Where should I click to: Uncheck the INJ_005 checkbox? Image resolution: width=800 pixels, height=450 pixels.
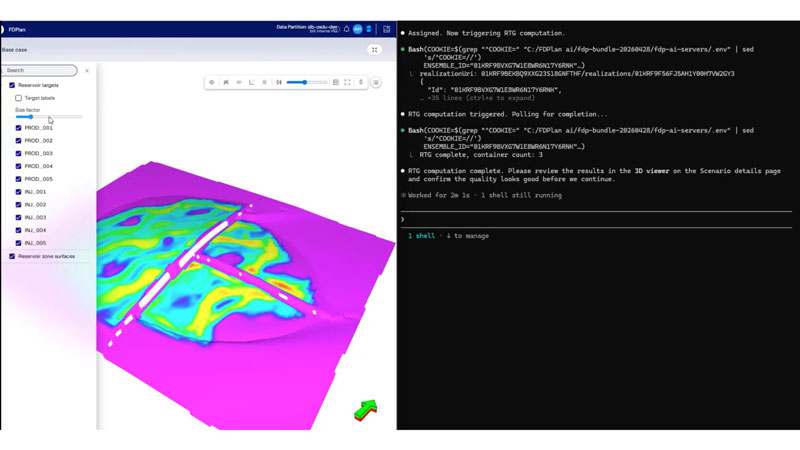(x=18, y=243)
